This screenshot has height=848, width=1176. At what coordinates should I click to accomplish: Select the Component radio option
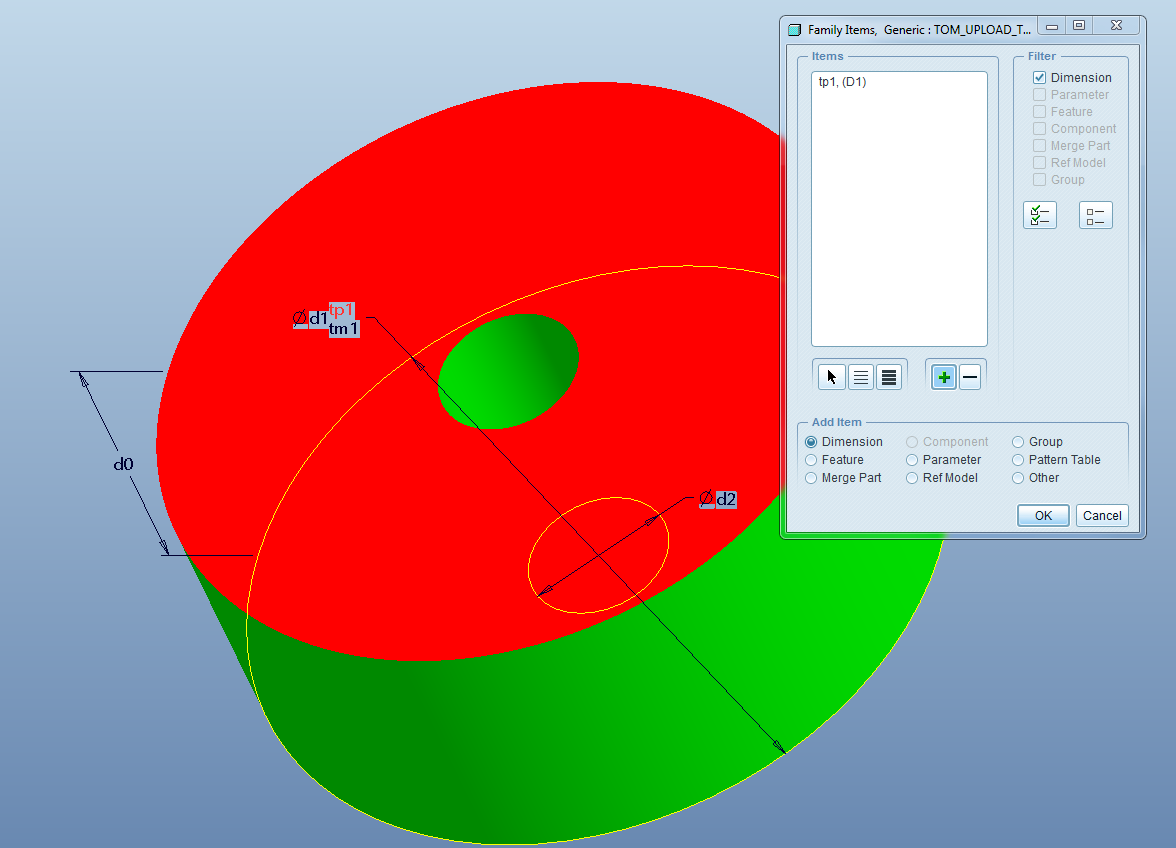[x=912, y=442]
